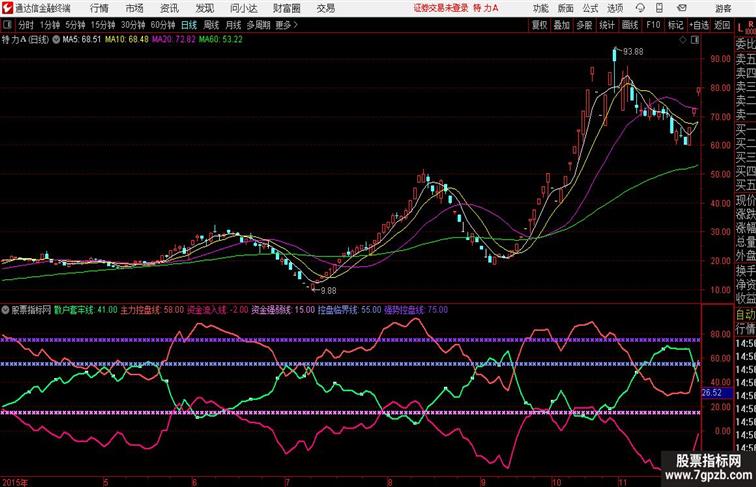Viewport: 756px width, 487px height.
Task: Click the round dropdown icon beside 特力A (日线)
Action: (x=56, y=40)
